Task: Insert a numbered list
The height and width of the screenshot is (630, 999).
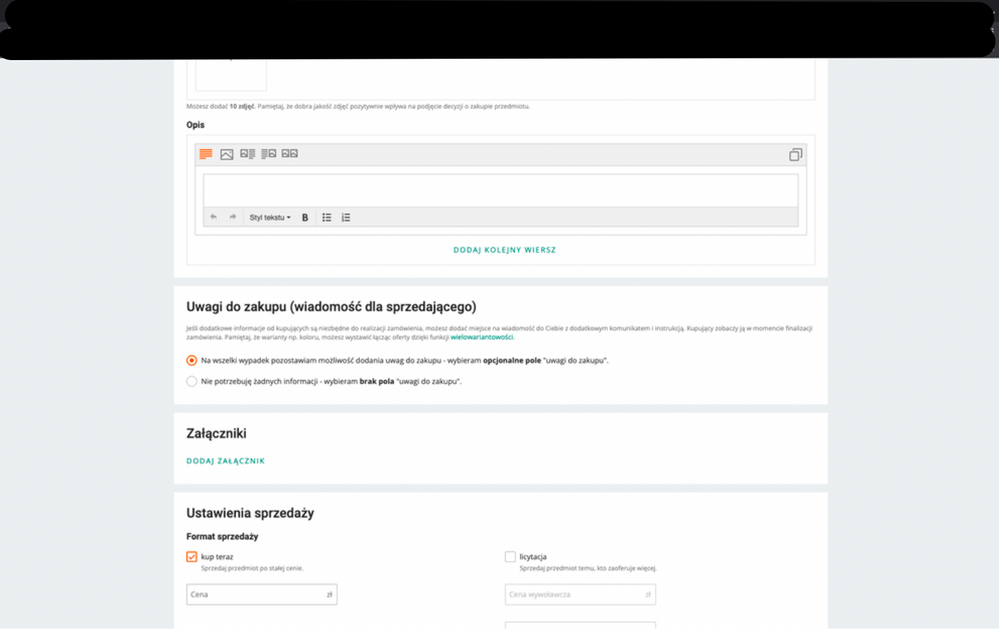Action: coord(346,217)
